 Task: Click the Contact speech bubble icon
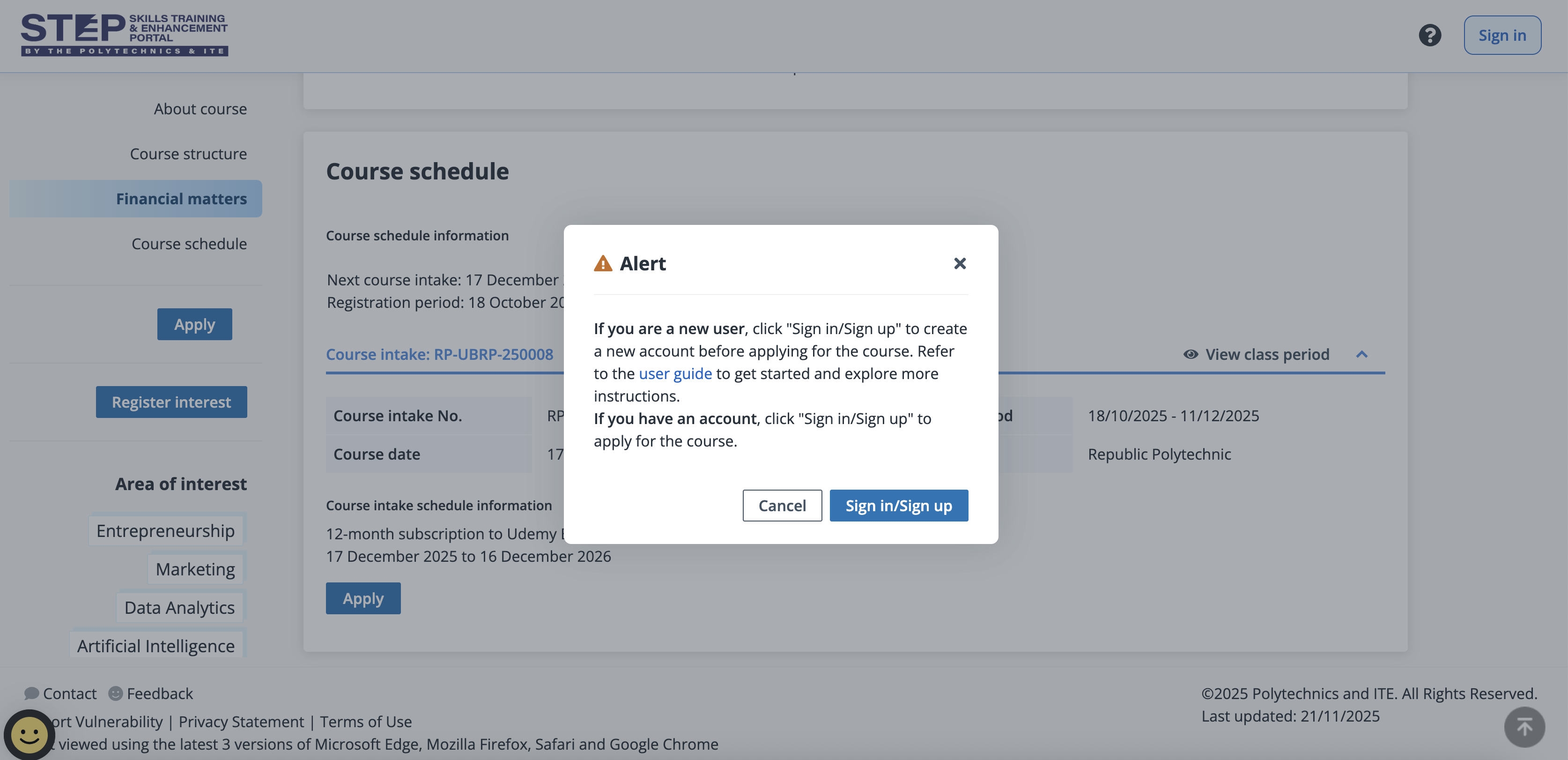[x=31, y=693]
